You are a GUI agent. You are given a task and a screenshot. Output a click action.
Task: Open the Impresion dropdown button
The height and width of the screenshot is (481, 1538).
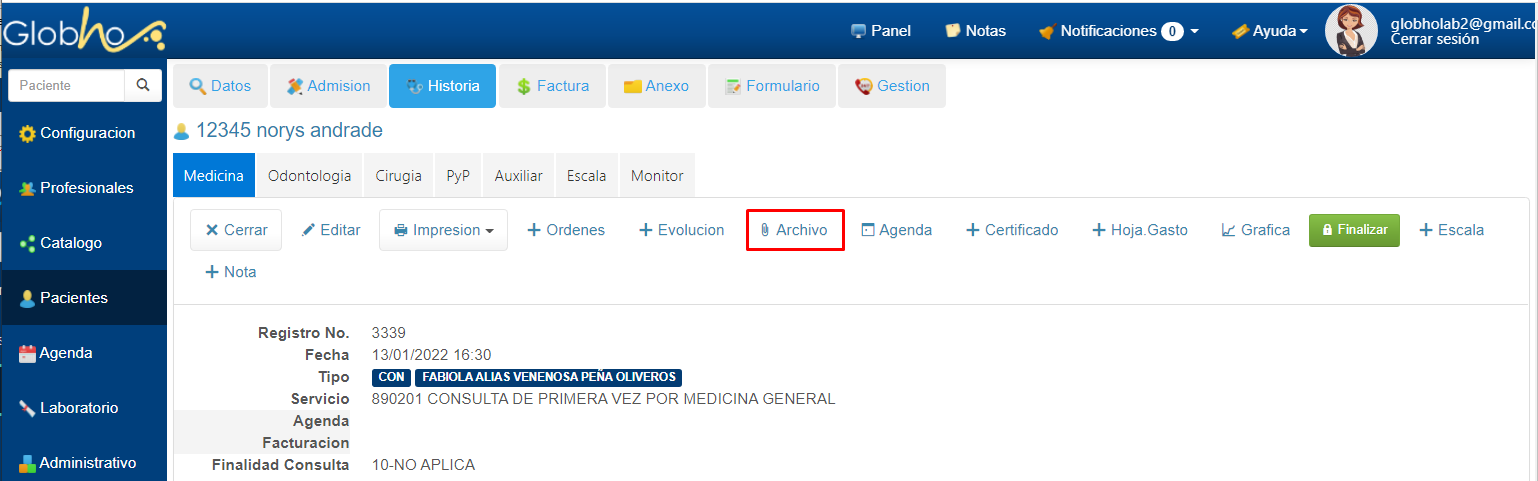443,230
